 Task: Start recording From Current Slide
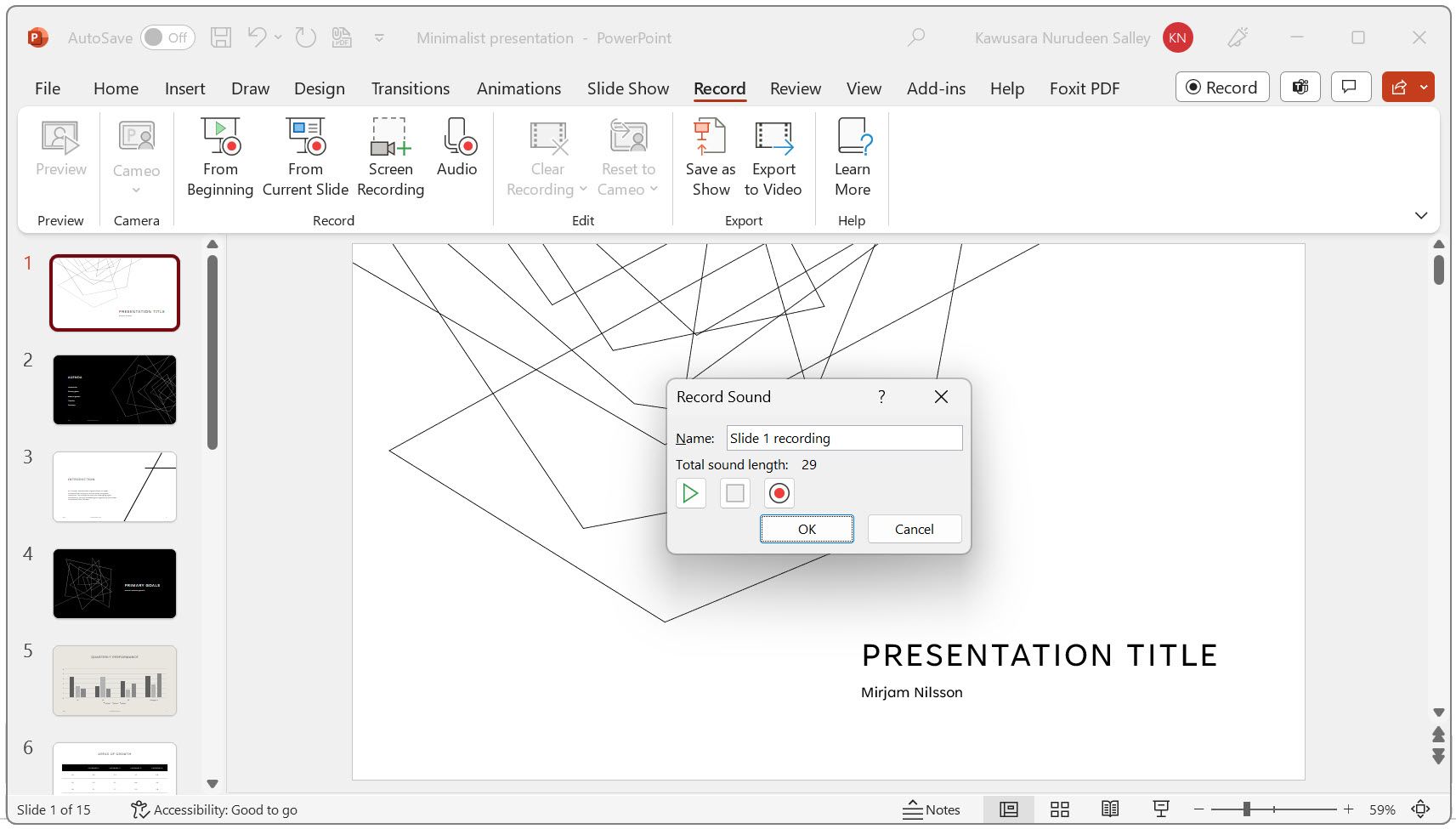[305, 138]
